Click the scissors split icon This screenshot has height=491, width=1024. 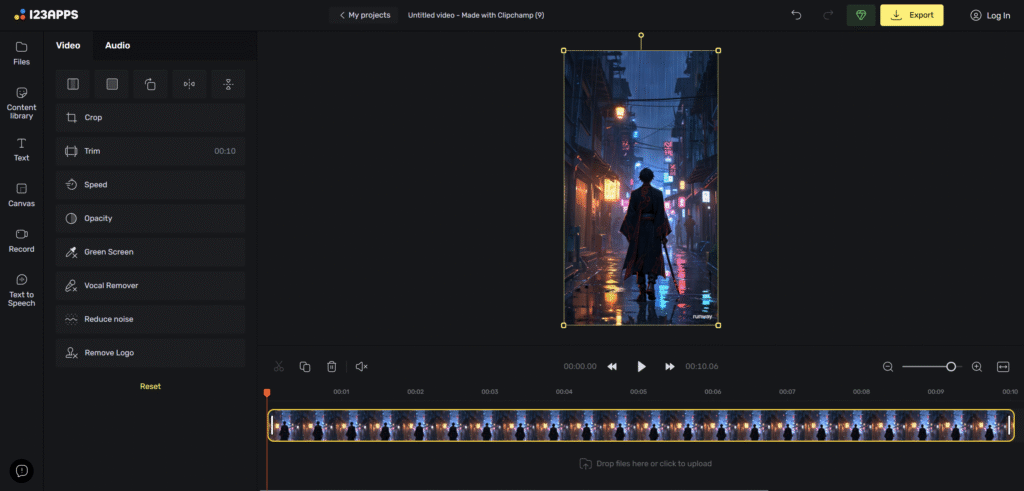click(279, 366)
